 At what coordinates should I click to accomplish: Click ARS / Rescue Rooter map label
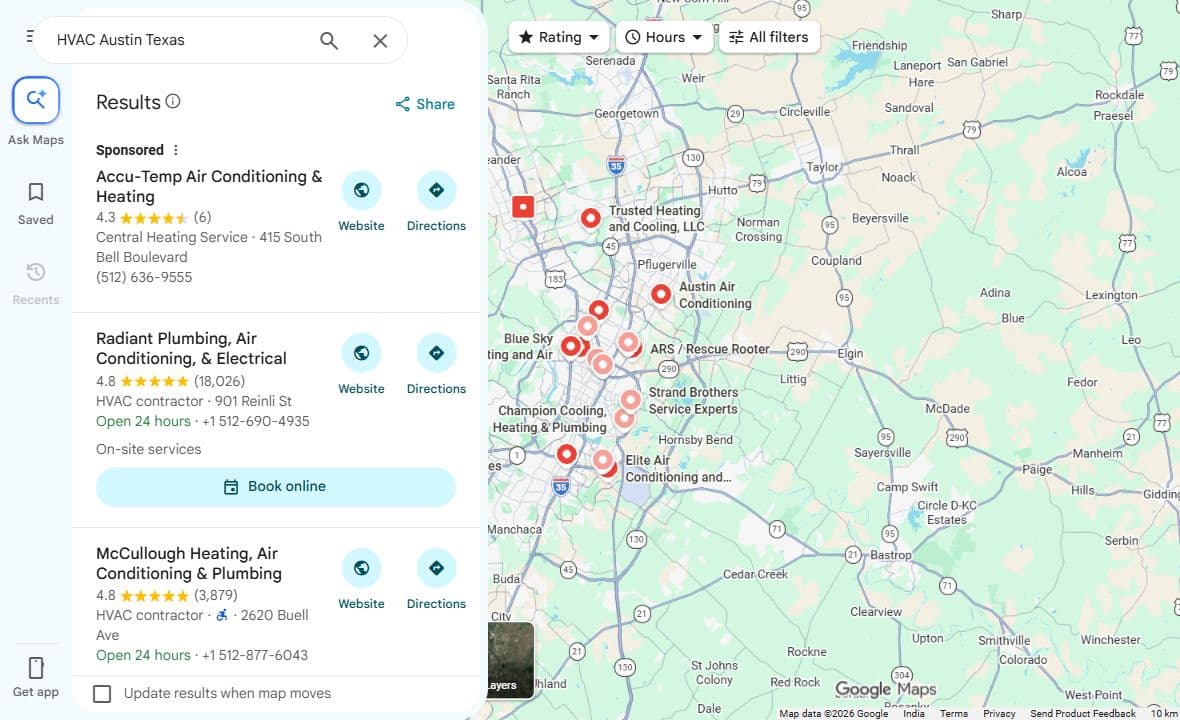pos(710,349)
